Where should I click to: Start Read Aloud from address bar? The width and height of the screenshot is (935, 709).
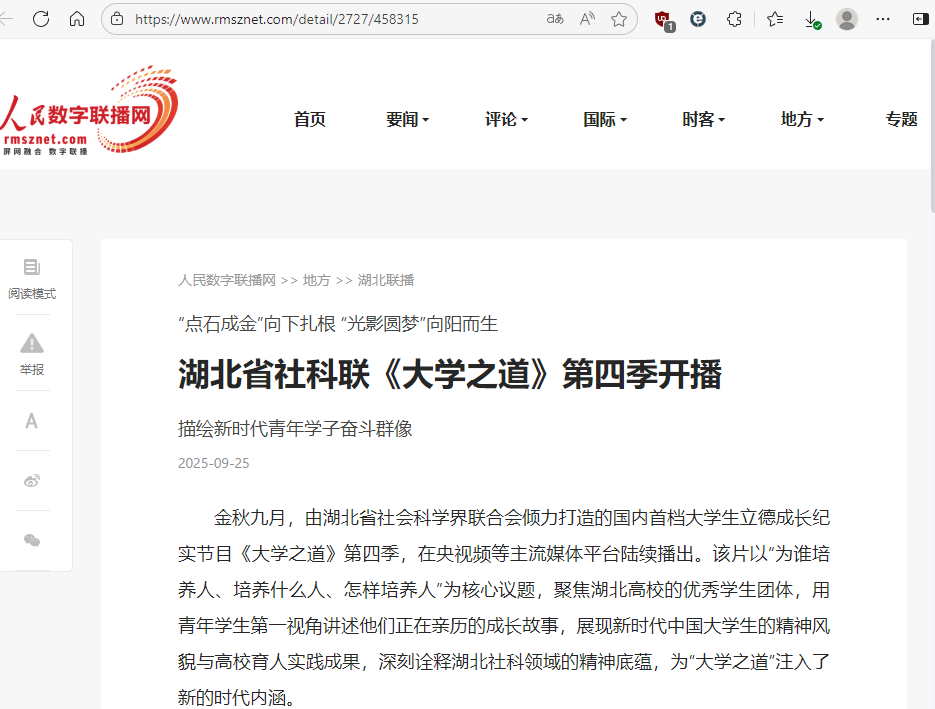[x=587, y=19]
